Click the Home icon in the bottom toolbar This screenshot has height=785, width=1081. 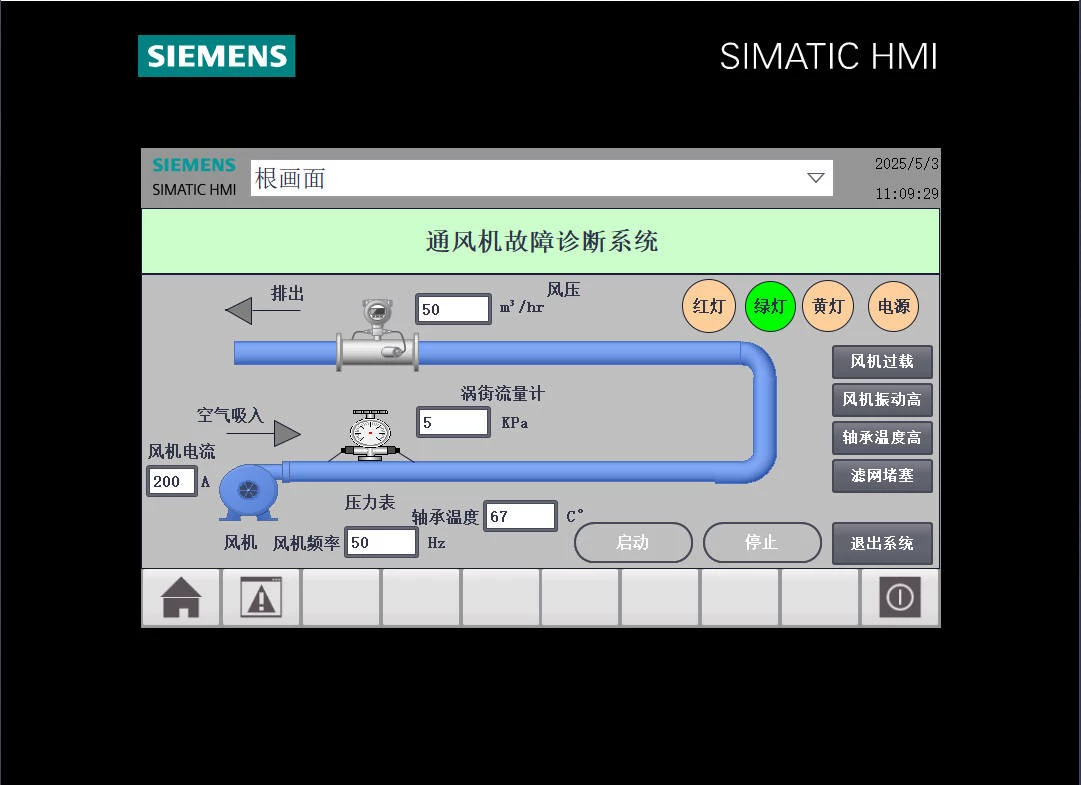(x=181, y=596)
